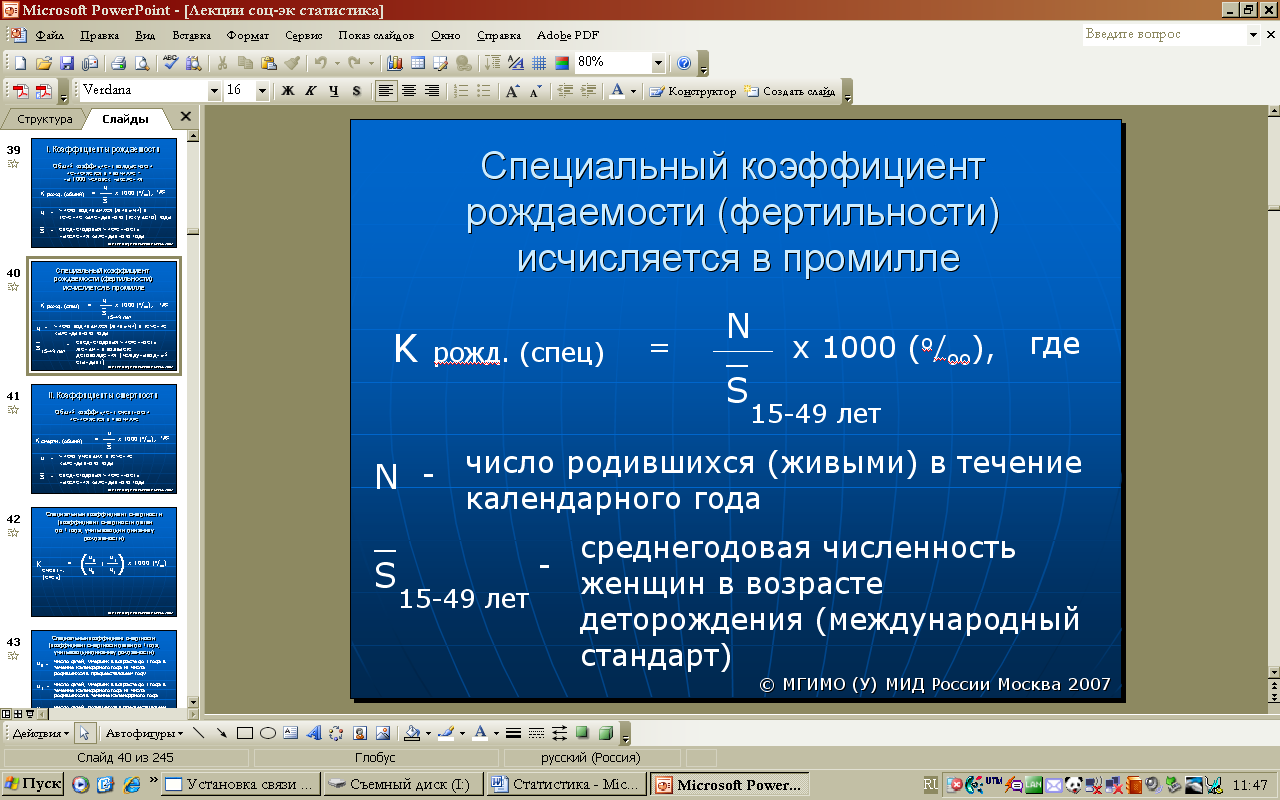Toggle bold formatting (Ж)
This screenshot has height=800, width=1280.
click(x=288, y=91)
